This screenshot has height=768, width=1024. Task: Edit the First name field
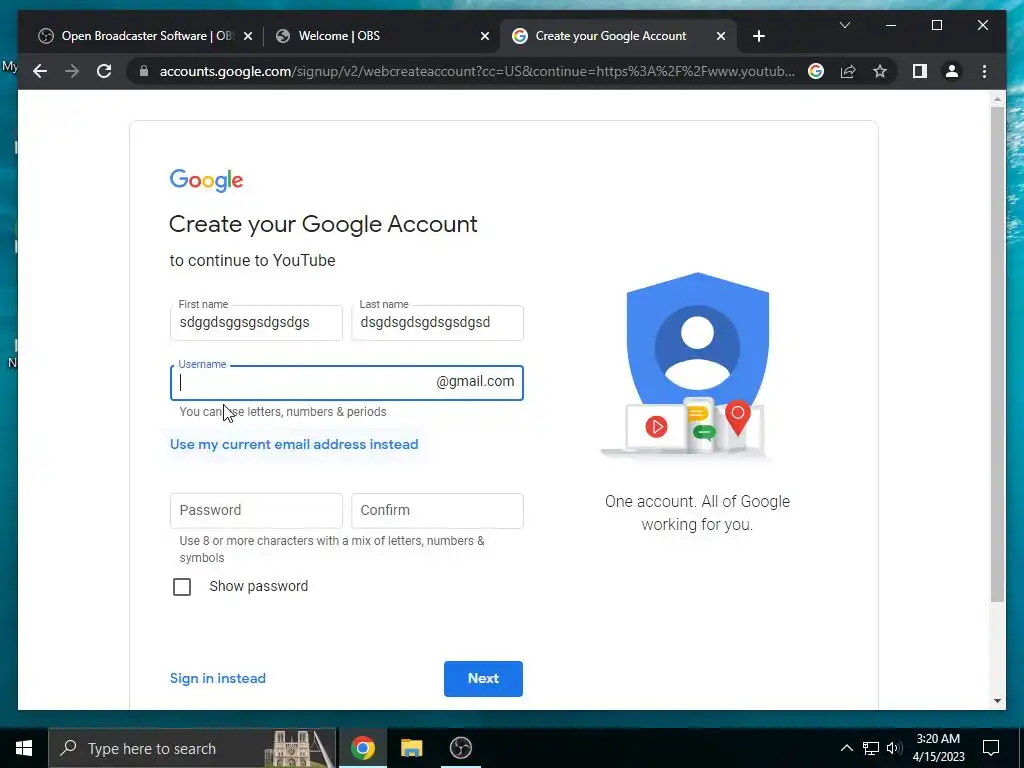click(256, 323)
